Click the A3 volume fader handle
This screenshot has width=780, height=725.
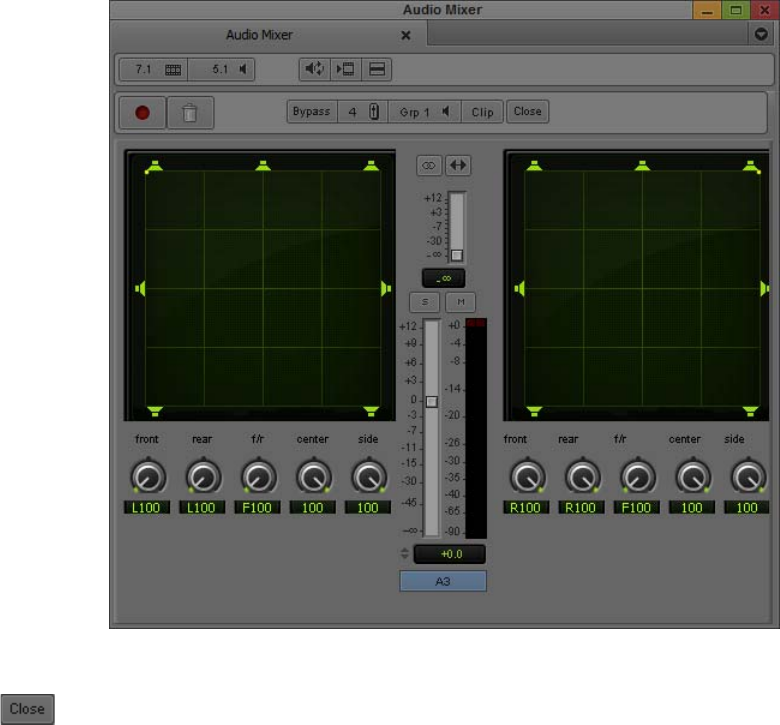(x=432, y=402)
